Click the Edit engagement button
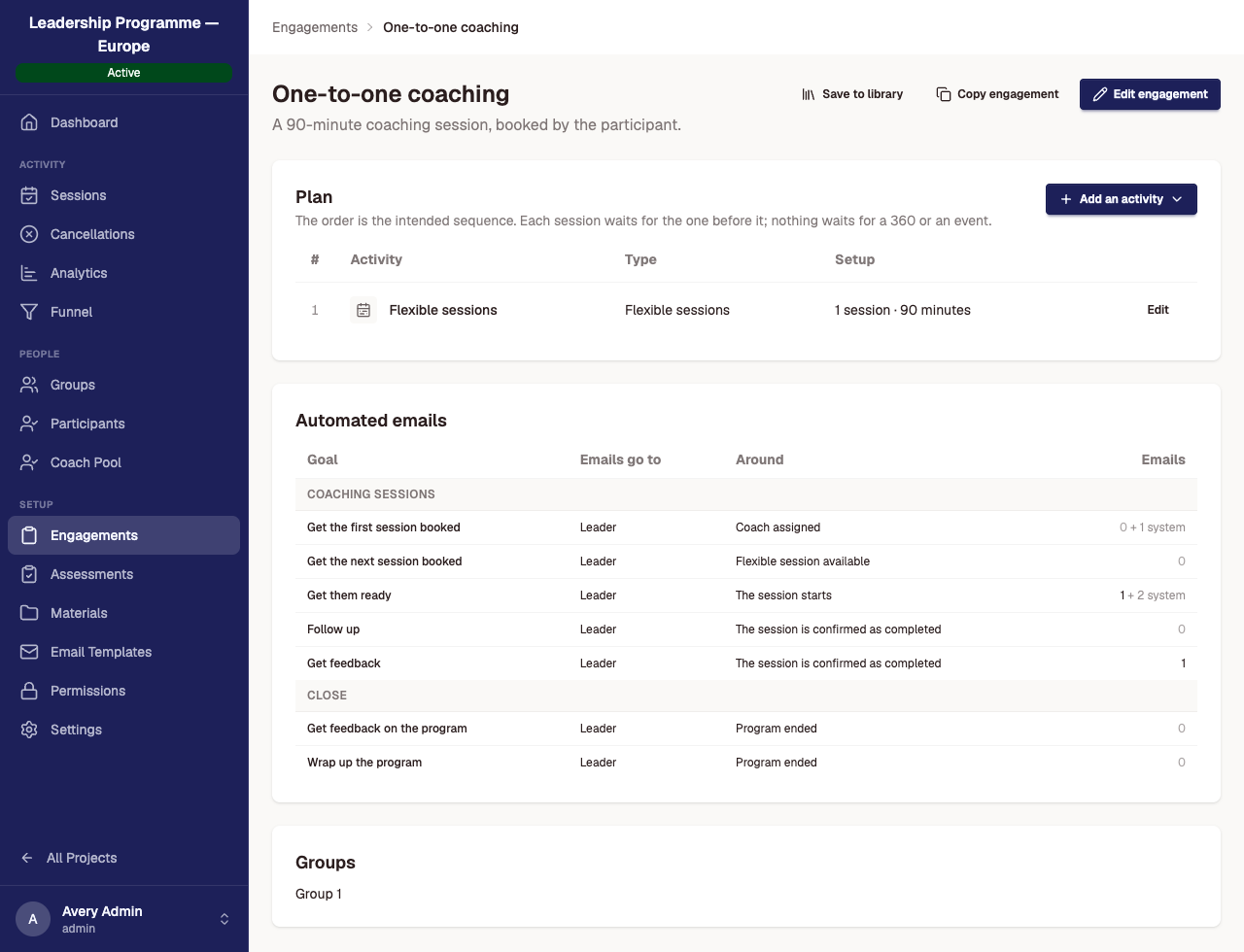This screenshot has width=1244, height=952. point(1150,94)
